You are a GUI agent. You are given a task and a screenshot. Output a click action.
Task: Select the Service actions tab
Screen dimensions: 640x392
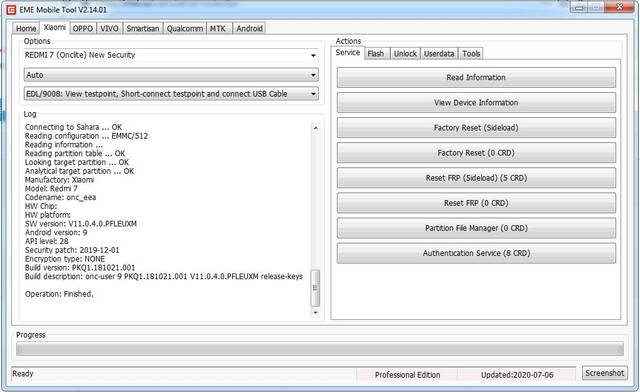coord(348,53)
